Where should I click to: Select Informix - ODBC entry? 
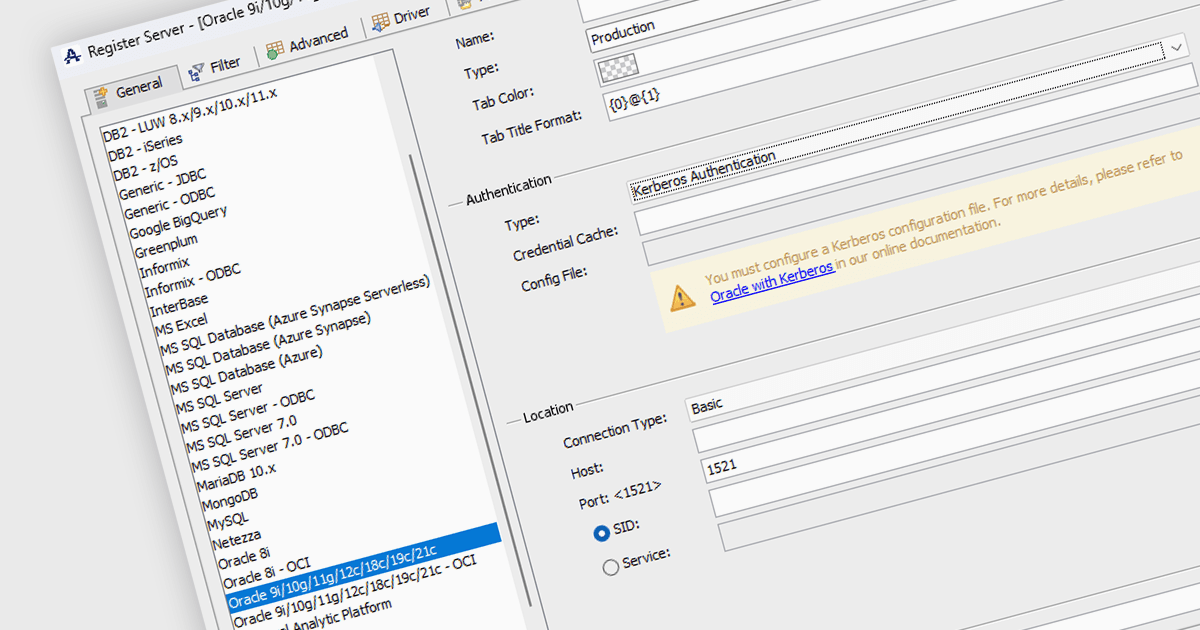click(192, 281)
